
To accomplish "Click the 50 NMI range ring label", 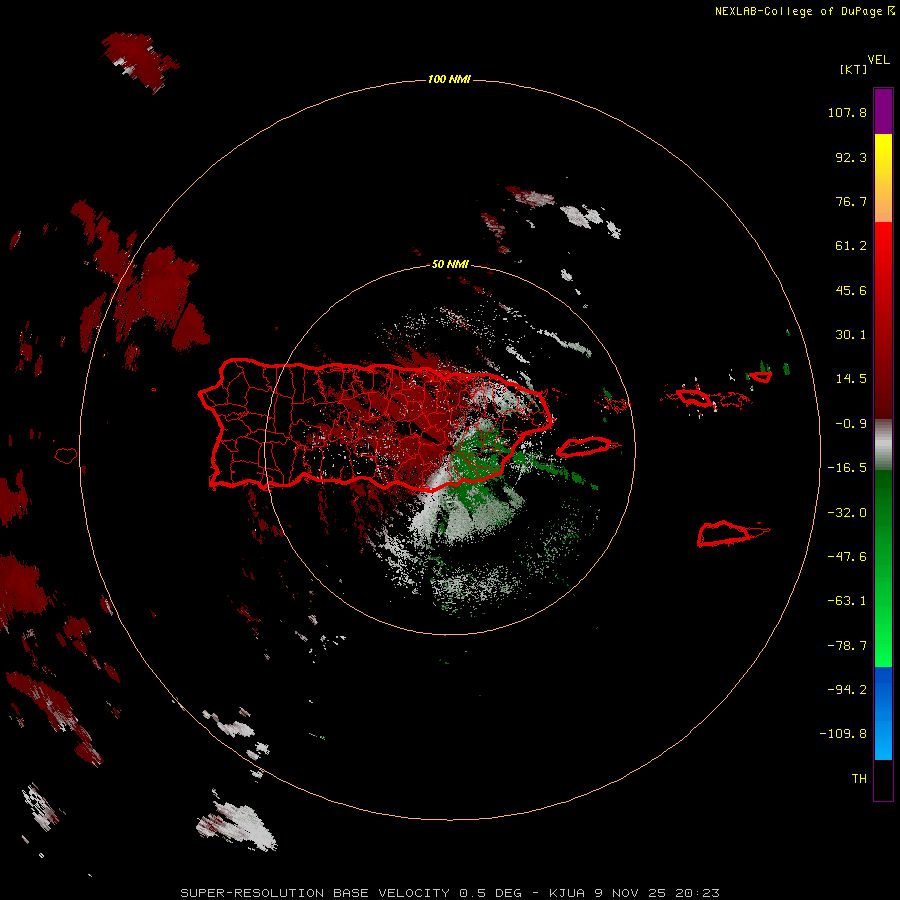I will click(450, 264).
